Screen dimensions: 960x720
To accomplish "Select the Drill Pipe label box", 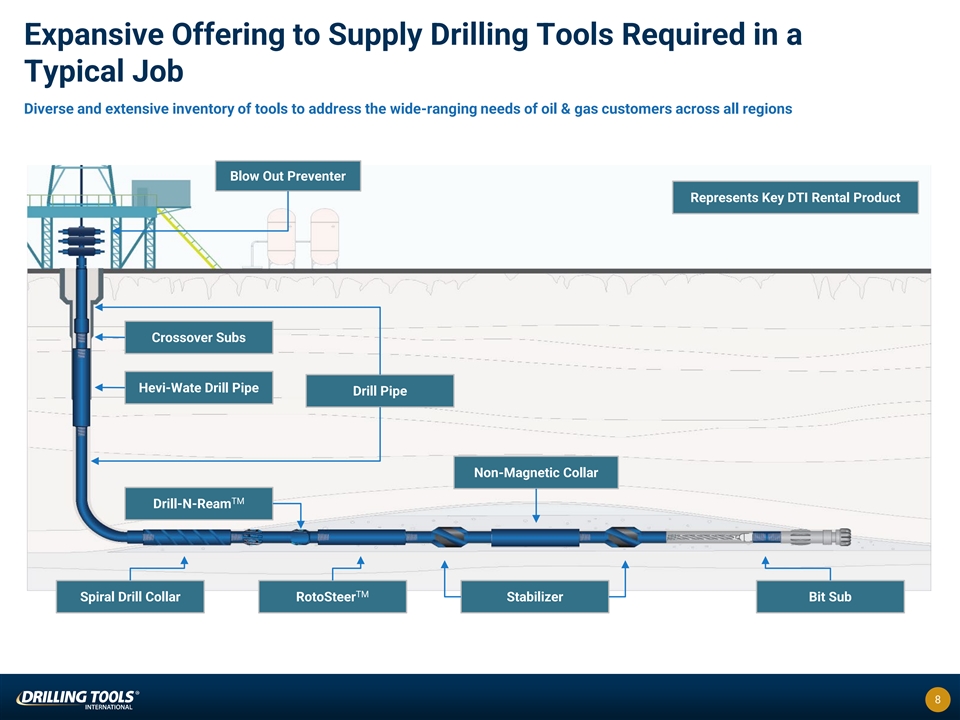I will point(379,391).
